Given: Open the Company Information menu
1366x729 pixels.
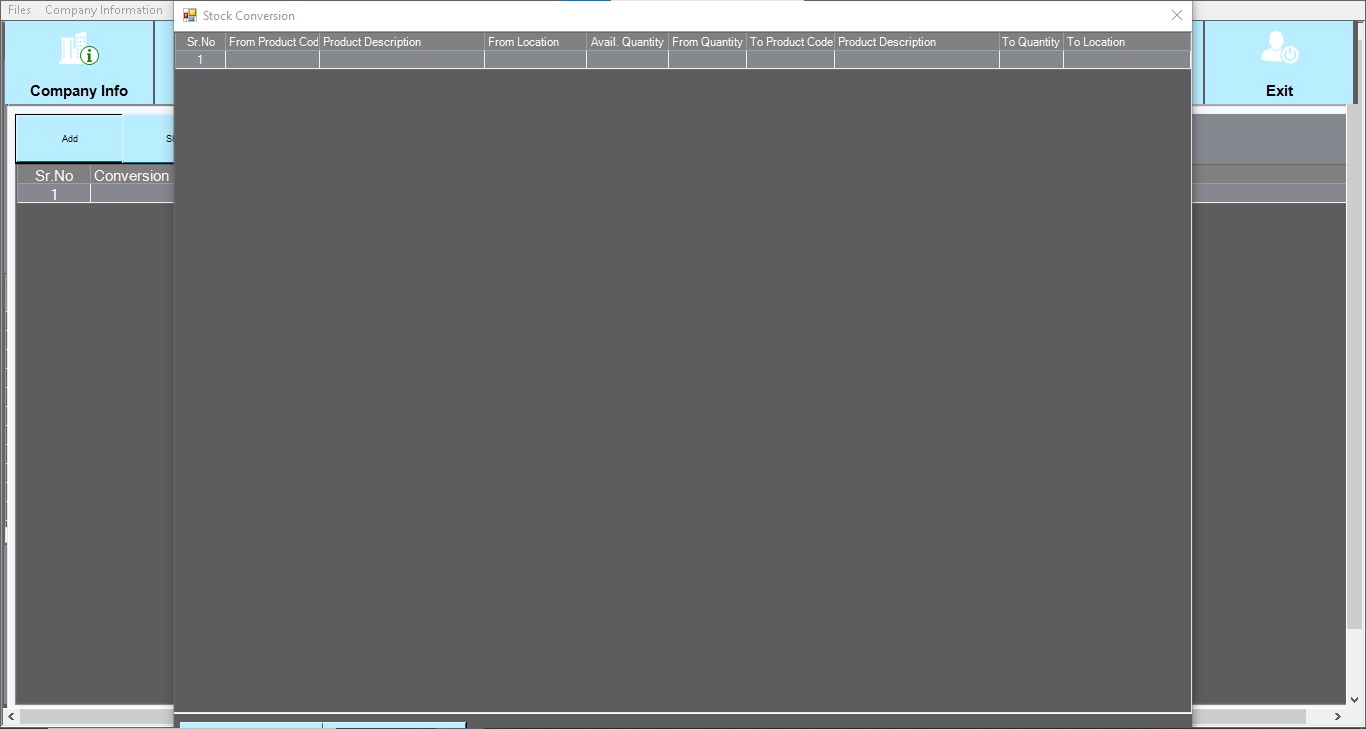Looking at the screenshot, I should pyautogui.click(x=103, y=10).
